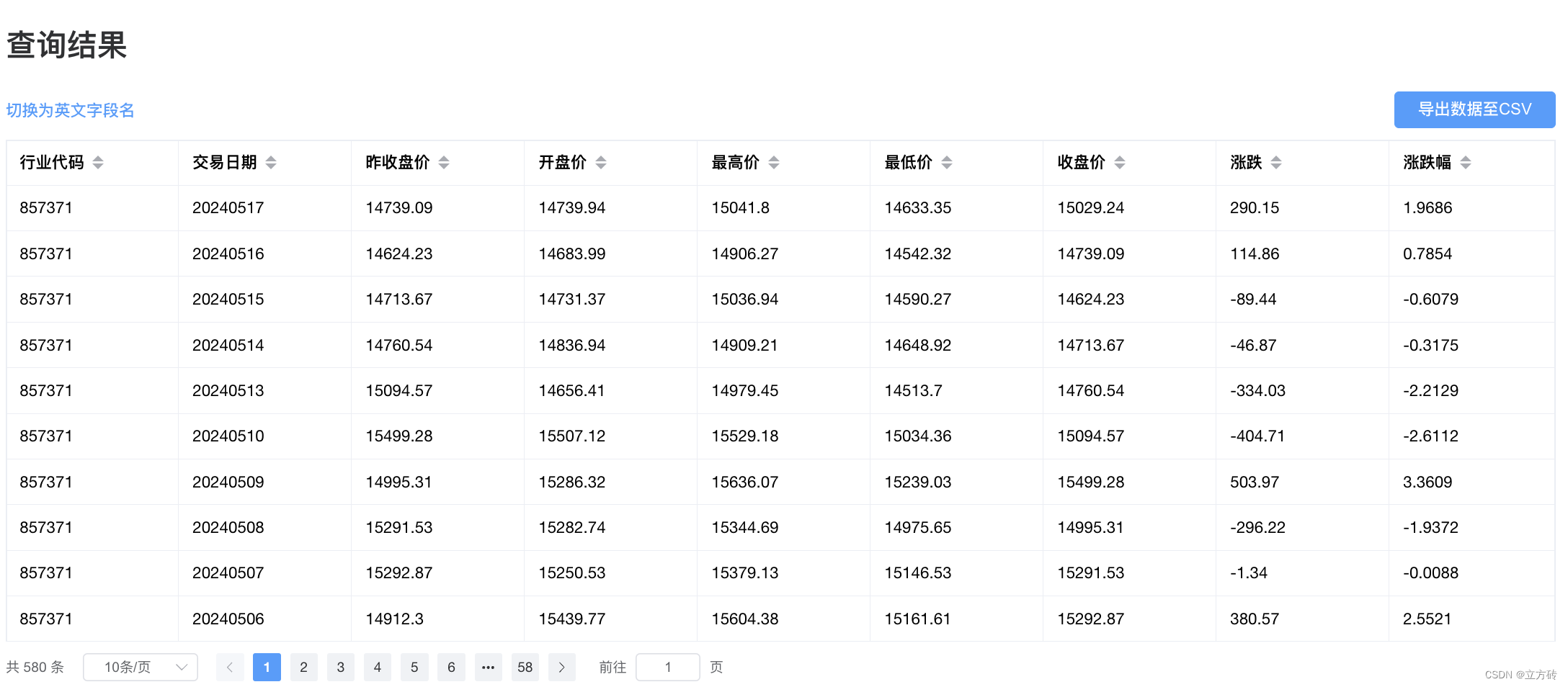
Task: Jump to last page 58
Action: tap(525, 668)
